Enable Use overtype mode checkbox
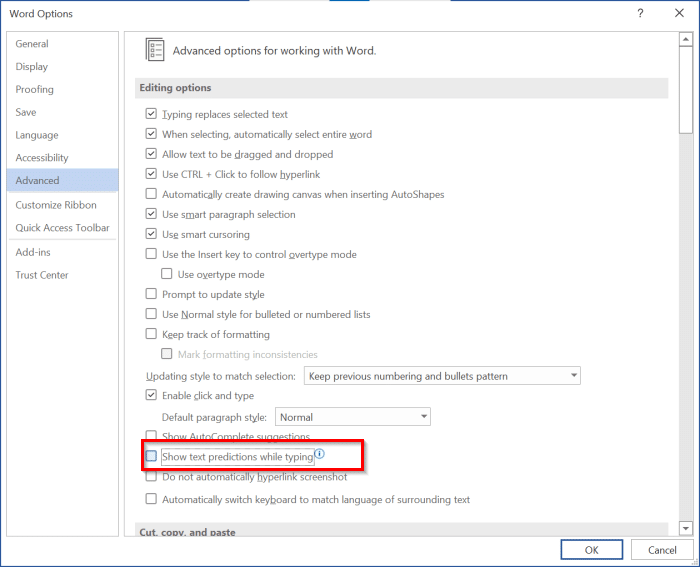The width and height of the screenshot is (700, 567). pyautogui.click(x=167, y=274)
